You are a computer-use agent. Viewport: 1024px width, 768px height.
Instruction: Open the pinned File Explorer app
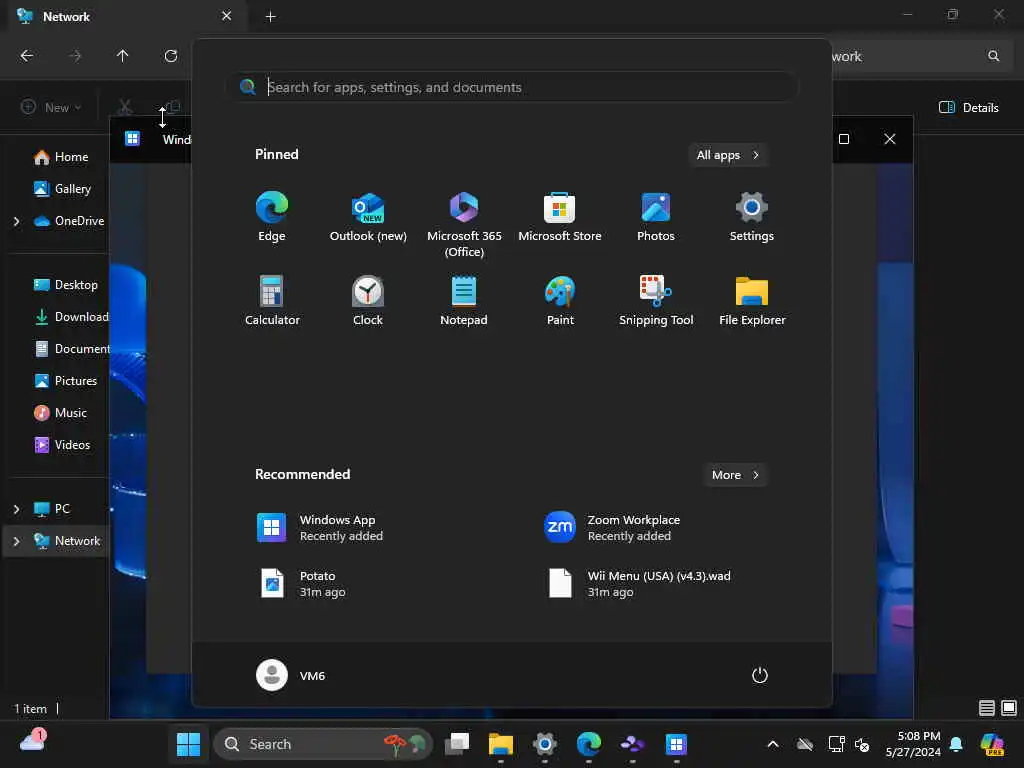(752, 301)
